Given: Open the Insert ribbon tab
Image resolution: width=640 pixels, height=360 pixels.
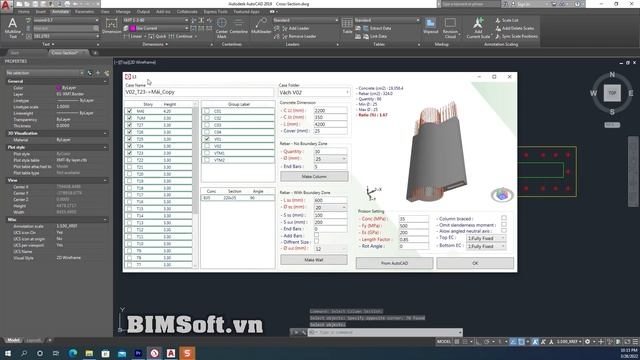Looking at the screenshot, I should tap(41, 12).
